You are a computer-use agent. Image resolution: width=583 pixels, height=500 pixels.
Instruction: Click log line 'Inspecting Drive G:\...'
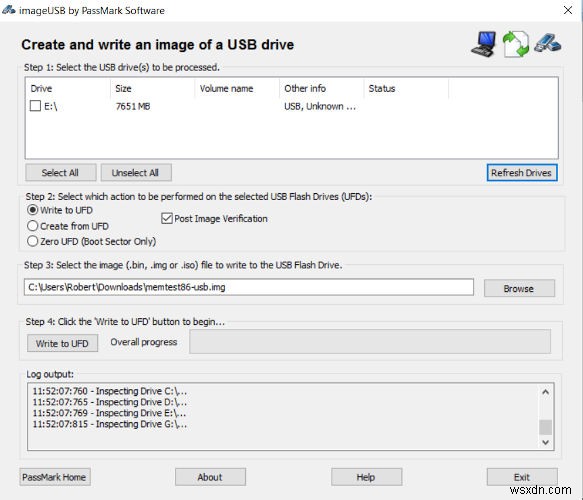click(x=110, y=424)
